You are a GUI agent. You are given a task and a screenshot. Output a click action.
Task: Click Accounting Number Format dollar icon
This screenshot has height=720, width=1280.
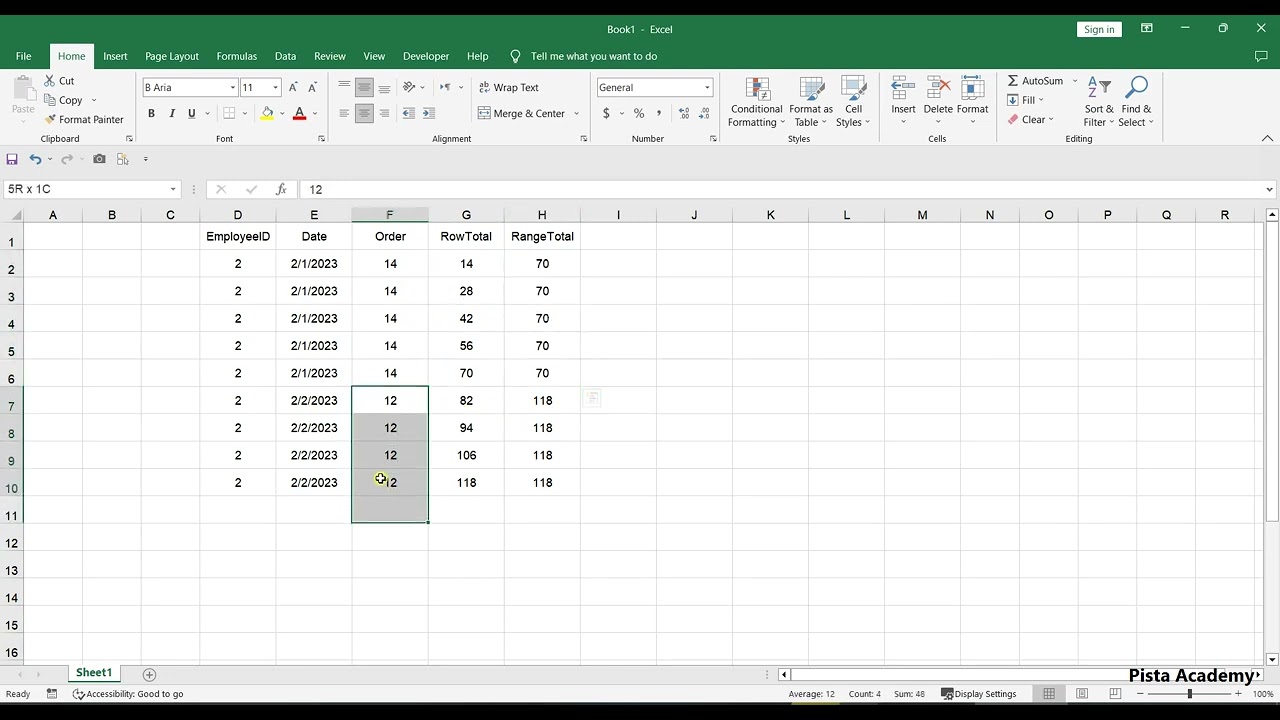606,113
